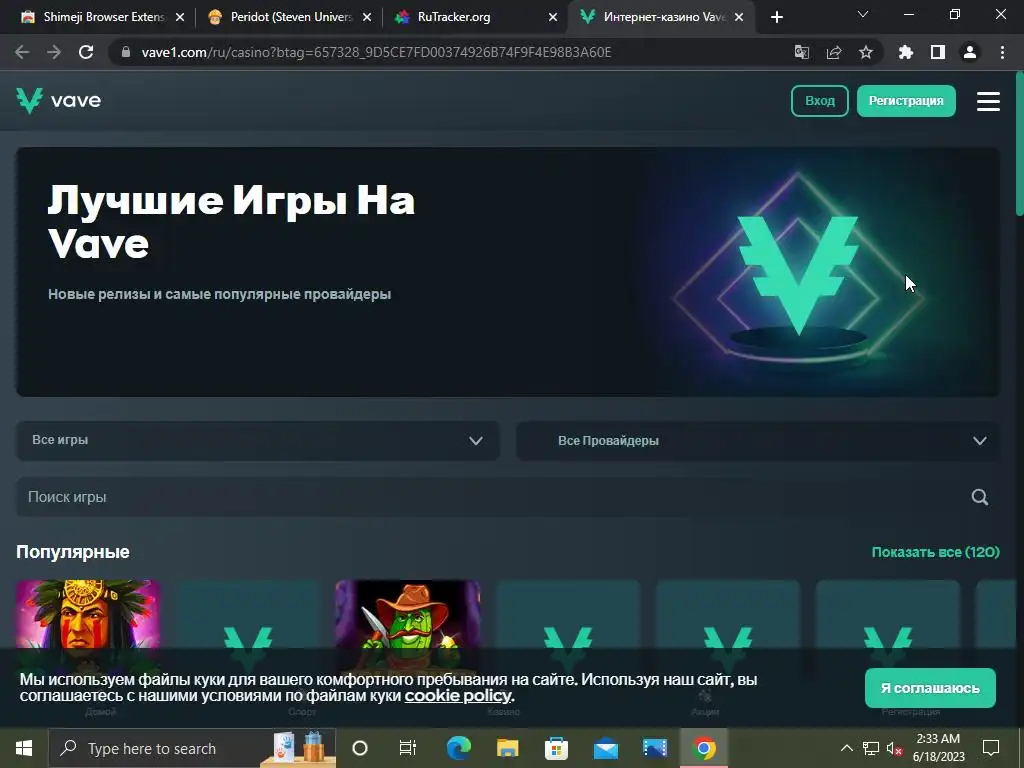Go forward with the browser forward arrow
This screenshot has width=1024, height=768.
point(54,52)
